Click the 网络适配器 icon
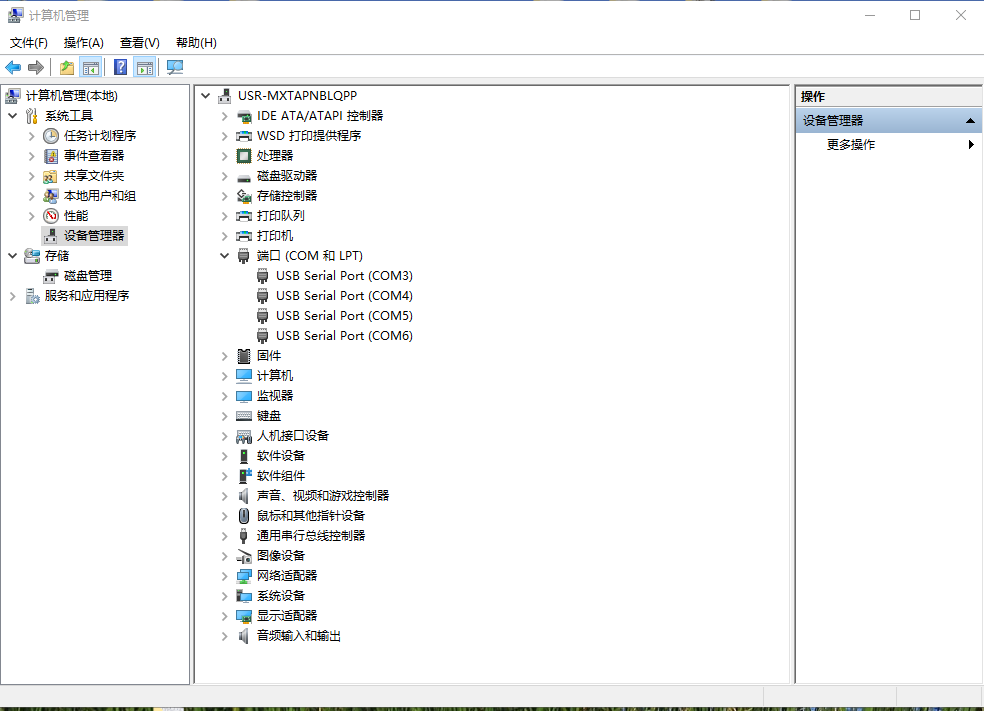The width and height of the screenshot is (984, 711). tap(243, 575)
